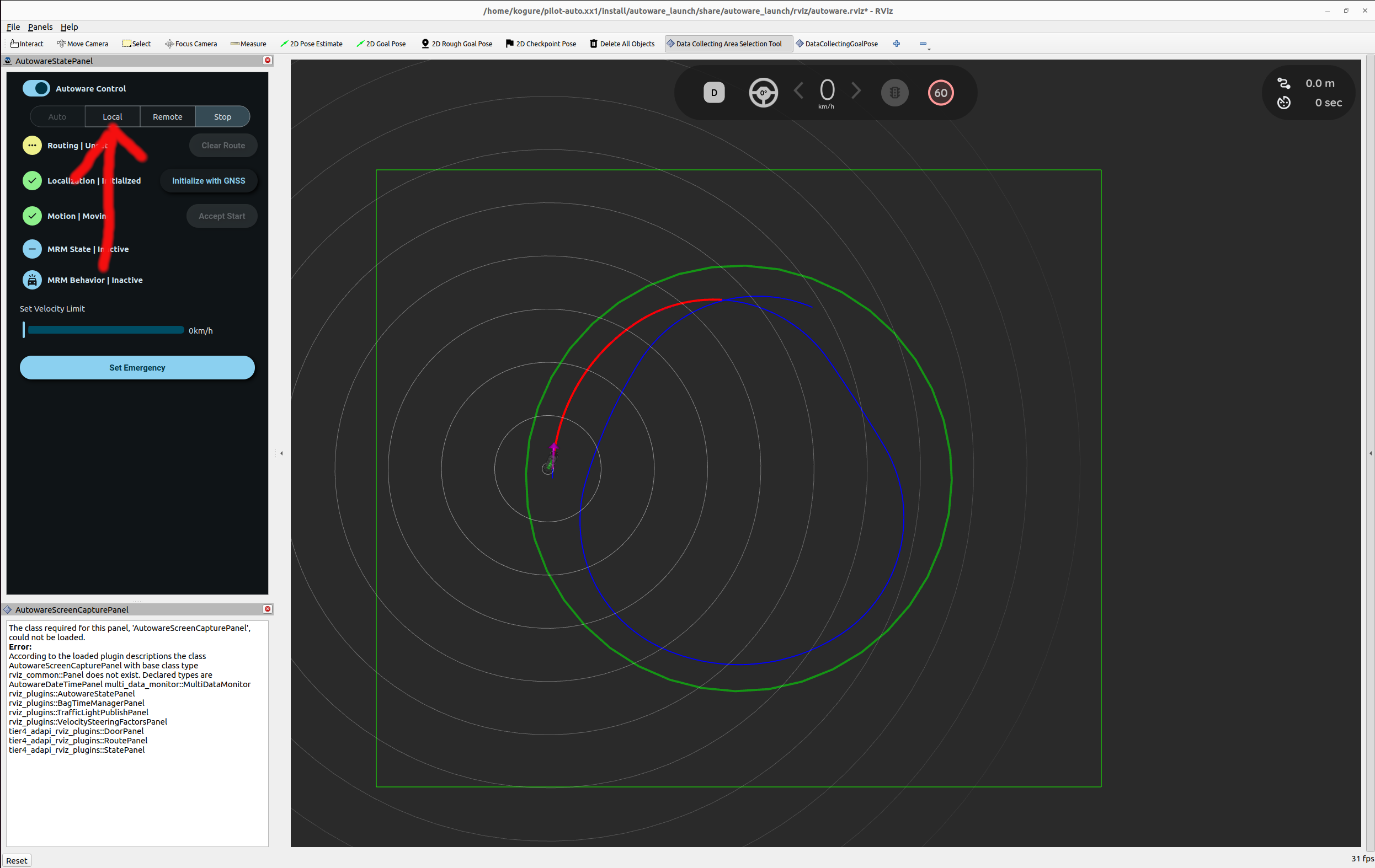Switch operation mode to Remote

pos(167,116)
